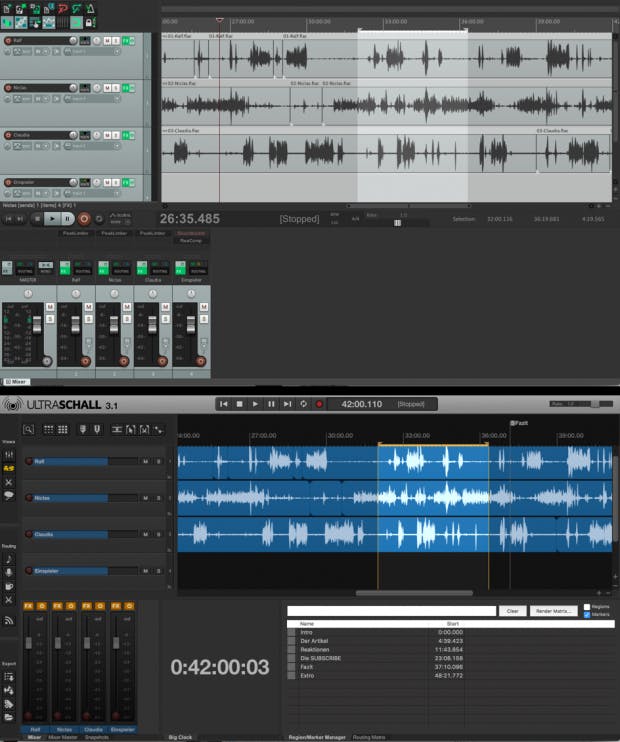This screenshot has width=620, height=742.
Task: Click the RSS feed icon in Ultraschall sidebar
Action: [9, 620]
